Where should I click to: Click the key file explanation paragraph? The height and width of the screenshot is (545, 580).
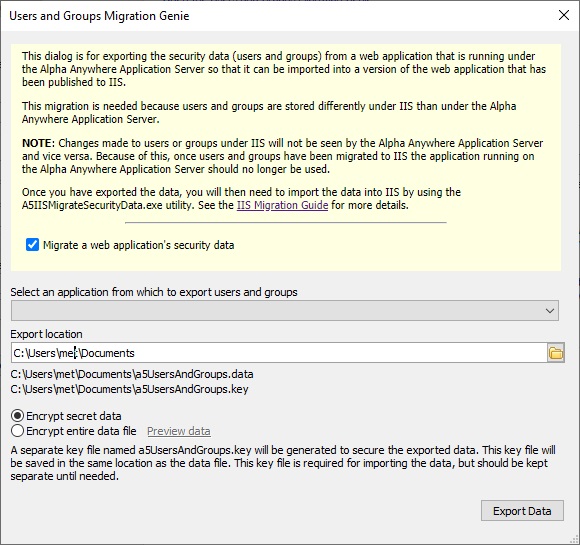coord(283,463)
